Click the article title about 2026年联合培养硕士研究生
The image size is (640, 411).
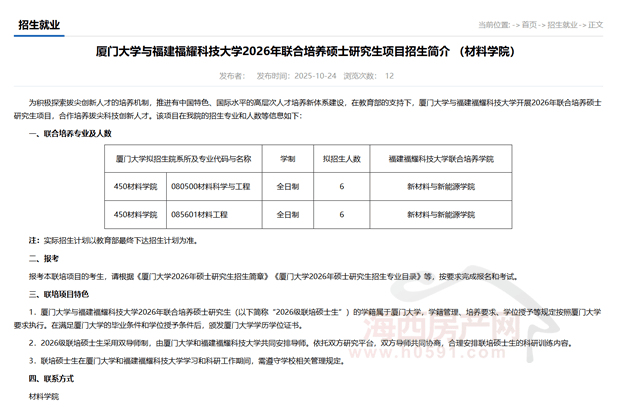click(319, 52)
